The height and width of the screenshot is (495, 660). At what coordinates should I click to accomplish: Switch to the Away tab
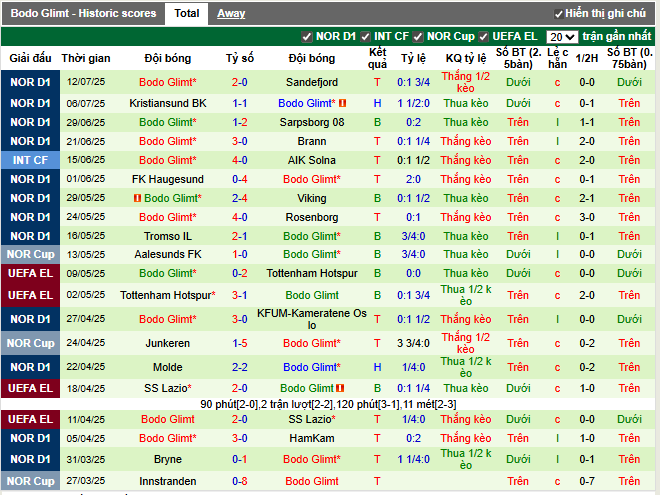pyautogui.click(x=231, y=13)
